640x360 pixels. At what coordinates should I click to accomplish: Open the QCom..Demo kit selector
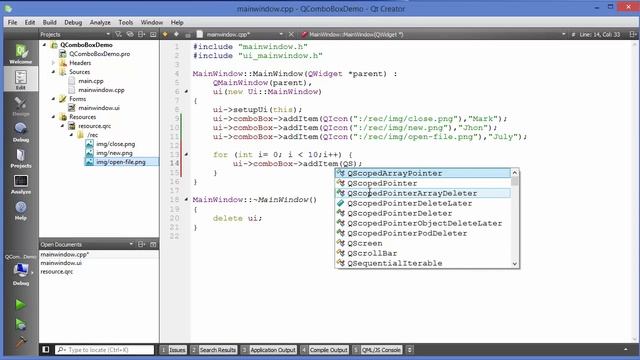[21, 270]
